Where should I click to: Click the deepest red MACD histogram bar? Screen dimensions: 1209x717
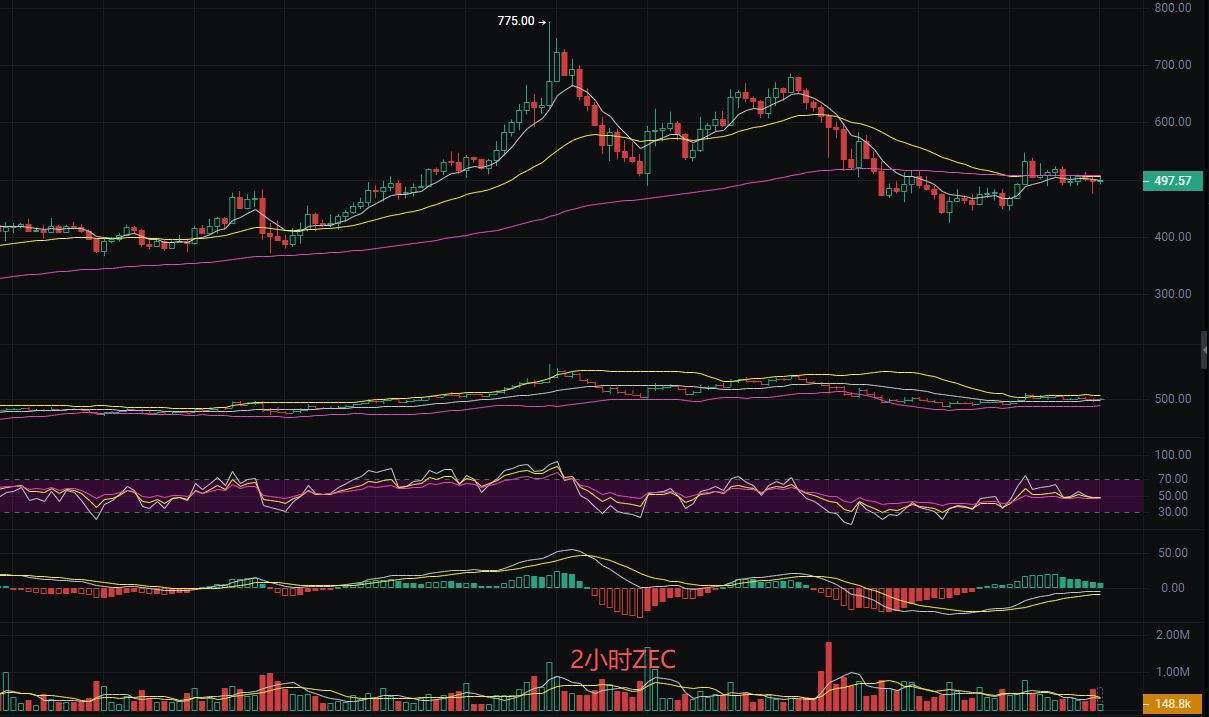point(638,602)
